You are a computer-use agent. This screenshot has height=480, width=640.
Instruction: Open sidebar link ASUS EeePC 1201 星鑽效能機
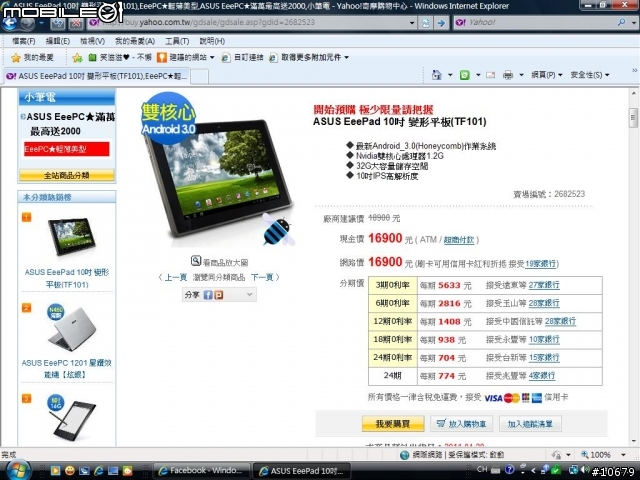pyautogui.click(x=67, y=368)
